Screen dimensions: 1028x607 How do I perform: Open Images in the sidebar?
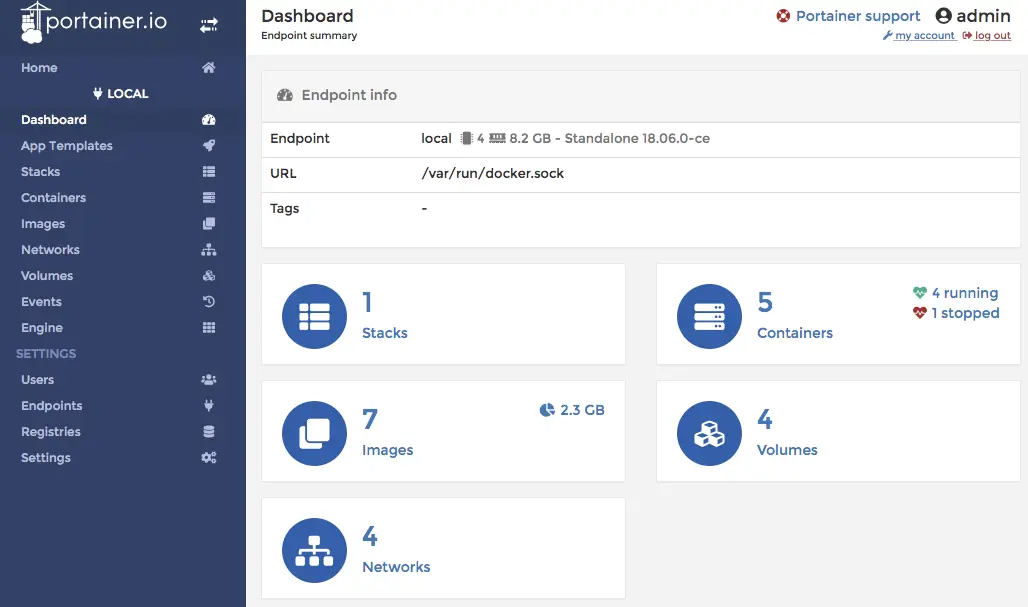point(43,224)
